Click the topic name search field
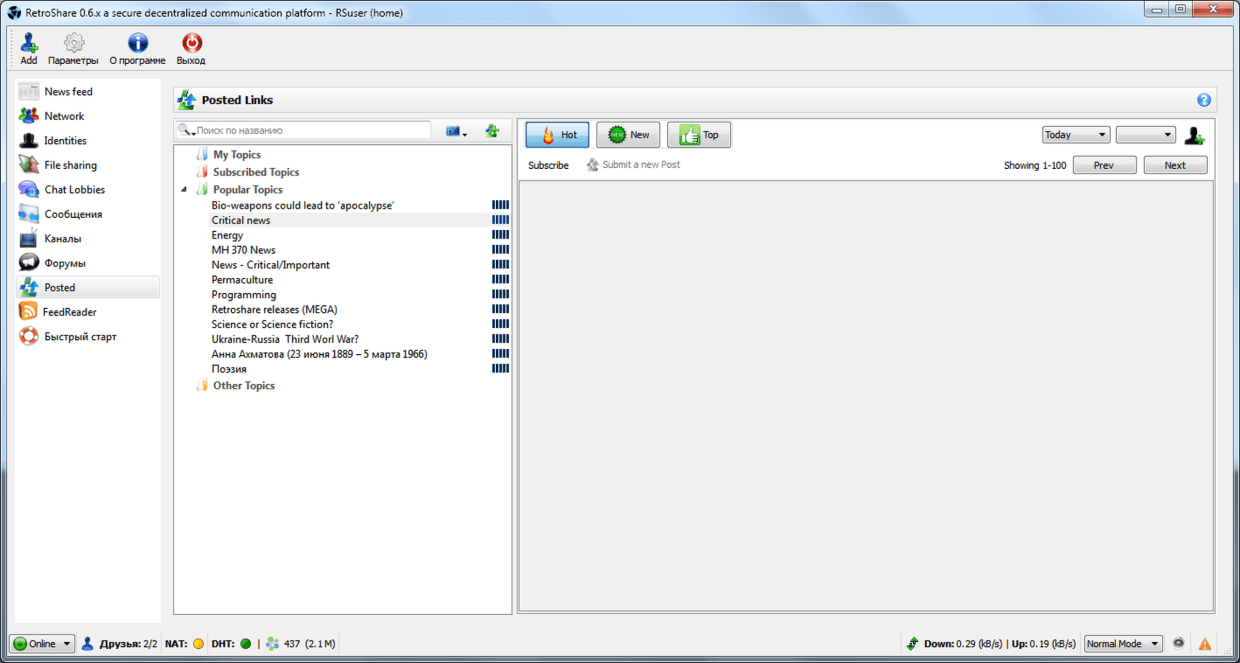The width and height of the screenshot is (1240, 663). (x=310, y=131)
